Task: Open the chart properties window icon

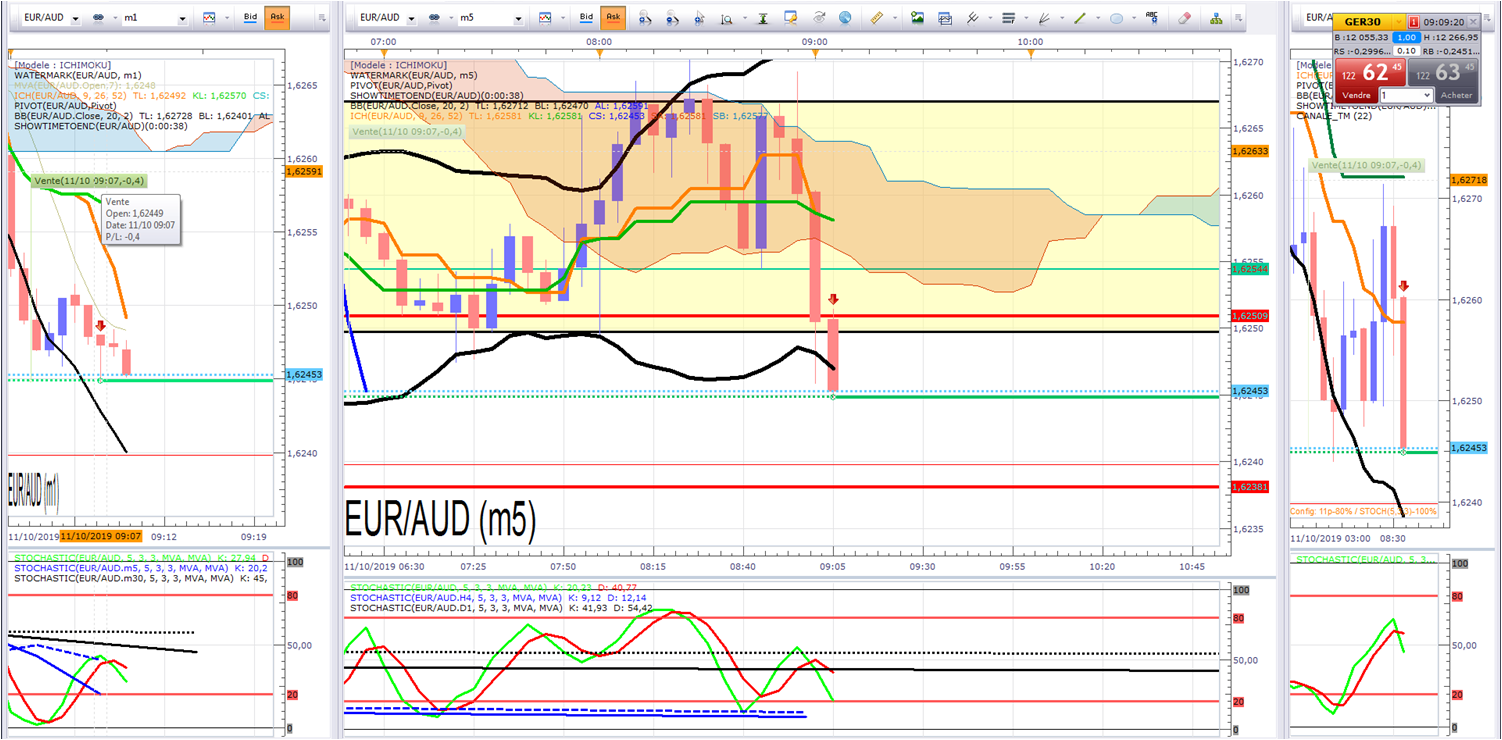Action: [x=791, y=18]
